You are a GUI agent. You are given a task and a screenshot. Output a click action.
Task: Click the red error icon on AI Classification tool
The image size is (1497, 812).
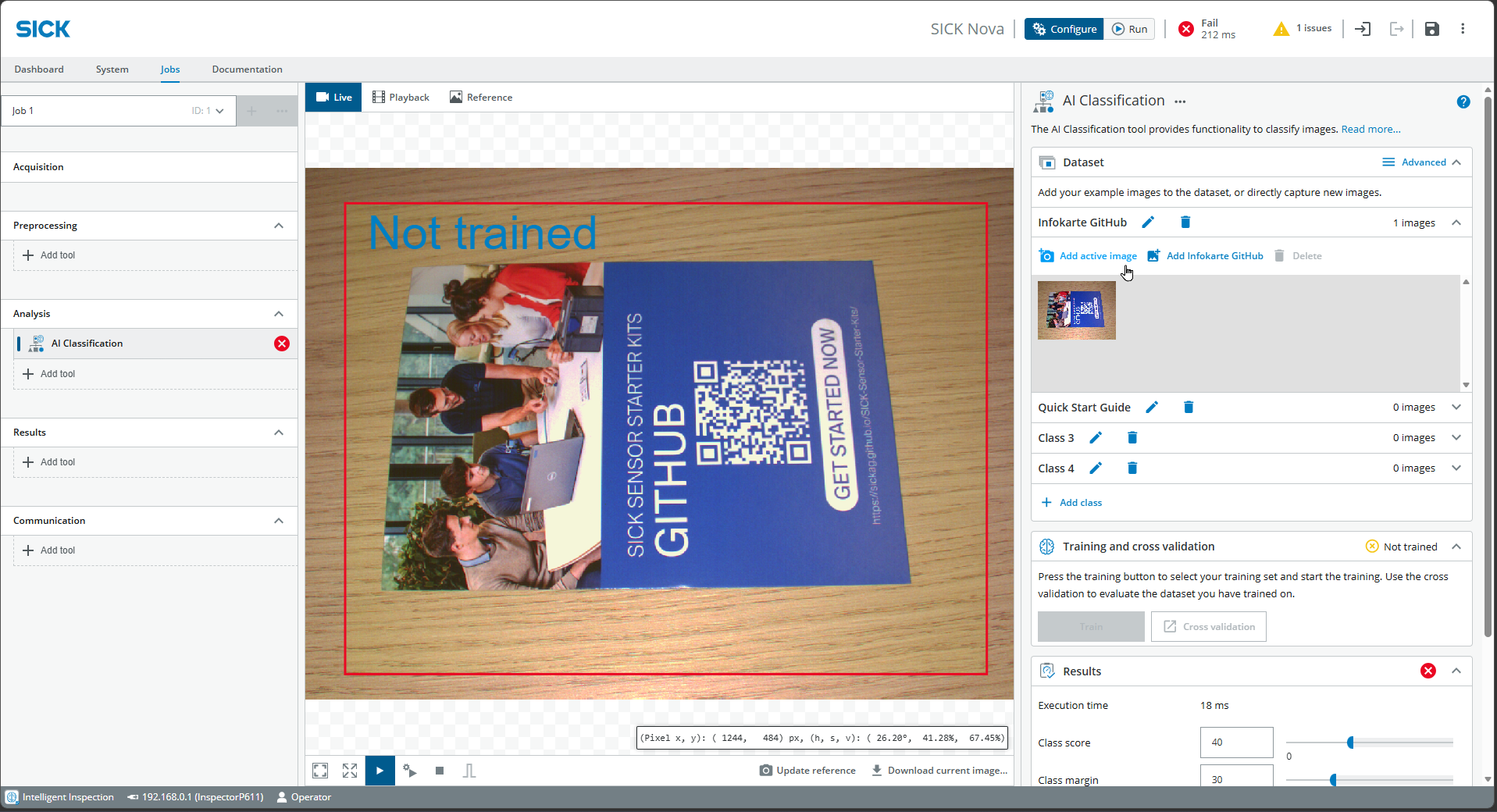tap(282, 344)
